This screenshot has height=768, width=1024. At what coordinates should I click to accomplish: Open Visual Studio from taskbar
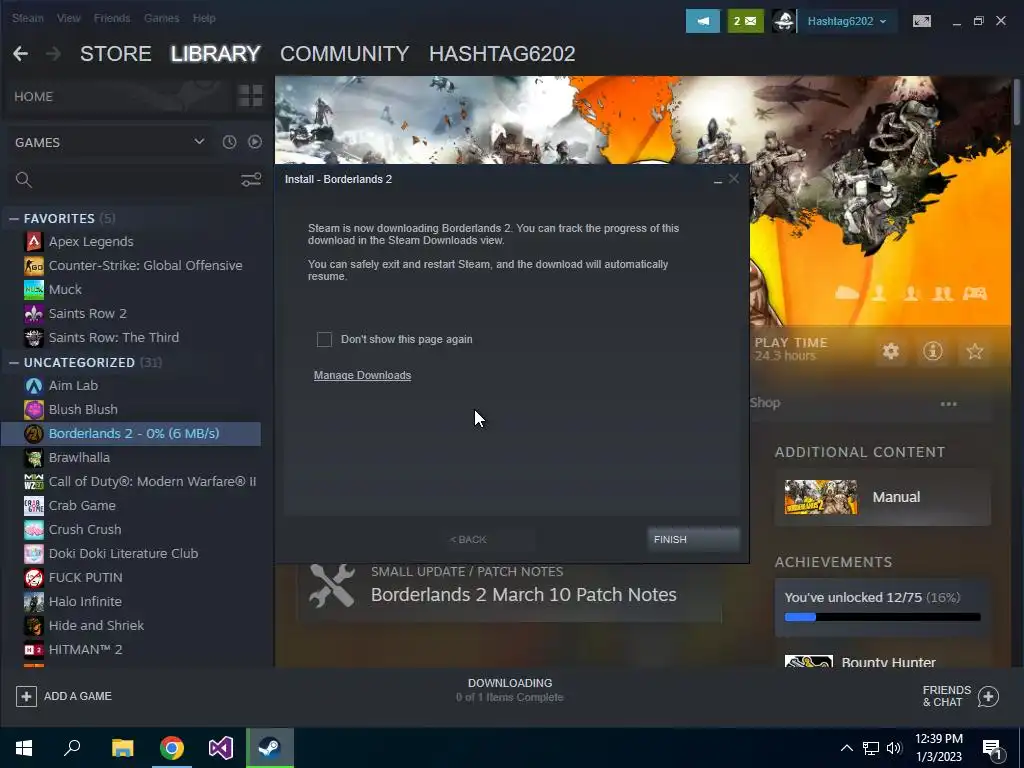pyautogui.click(x=221, y=748)
